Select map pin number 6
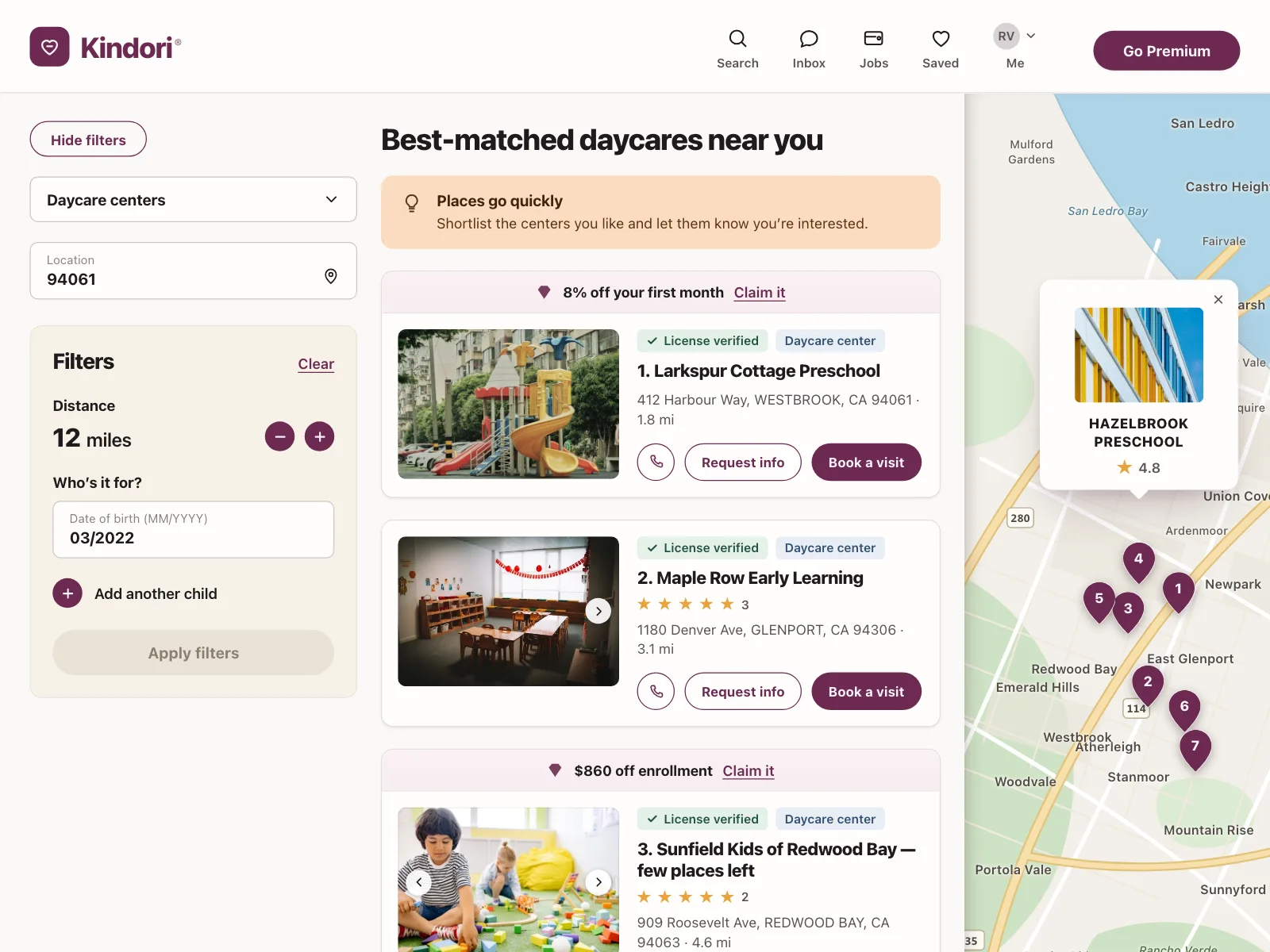The image size is (1270, 952). click(x=1184, y=709)
